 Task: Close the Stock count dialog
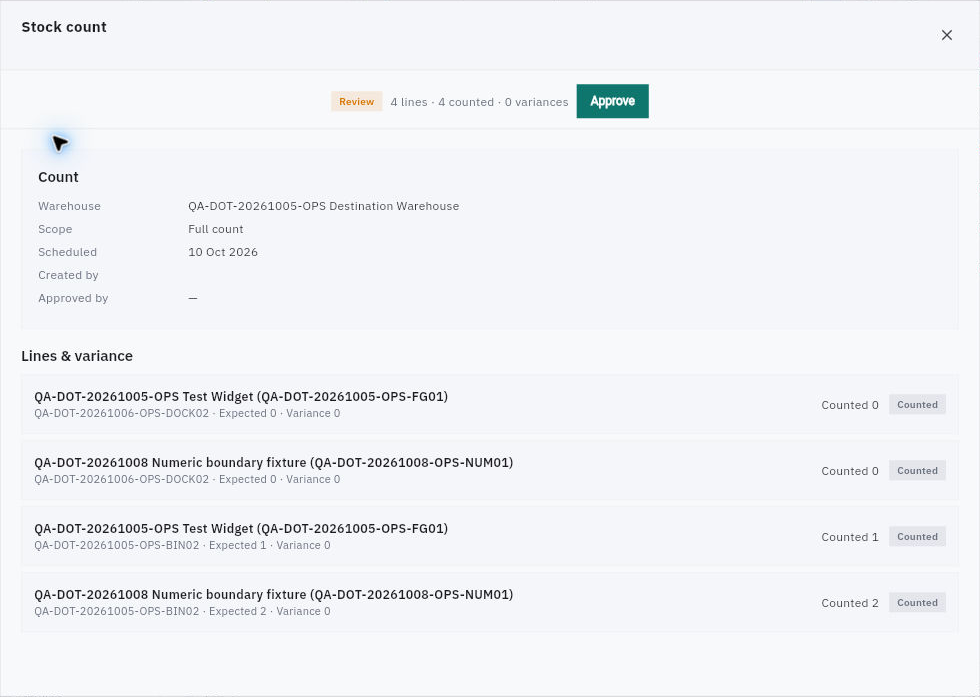tap(946, 35)
